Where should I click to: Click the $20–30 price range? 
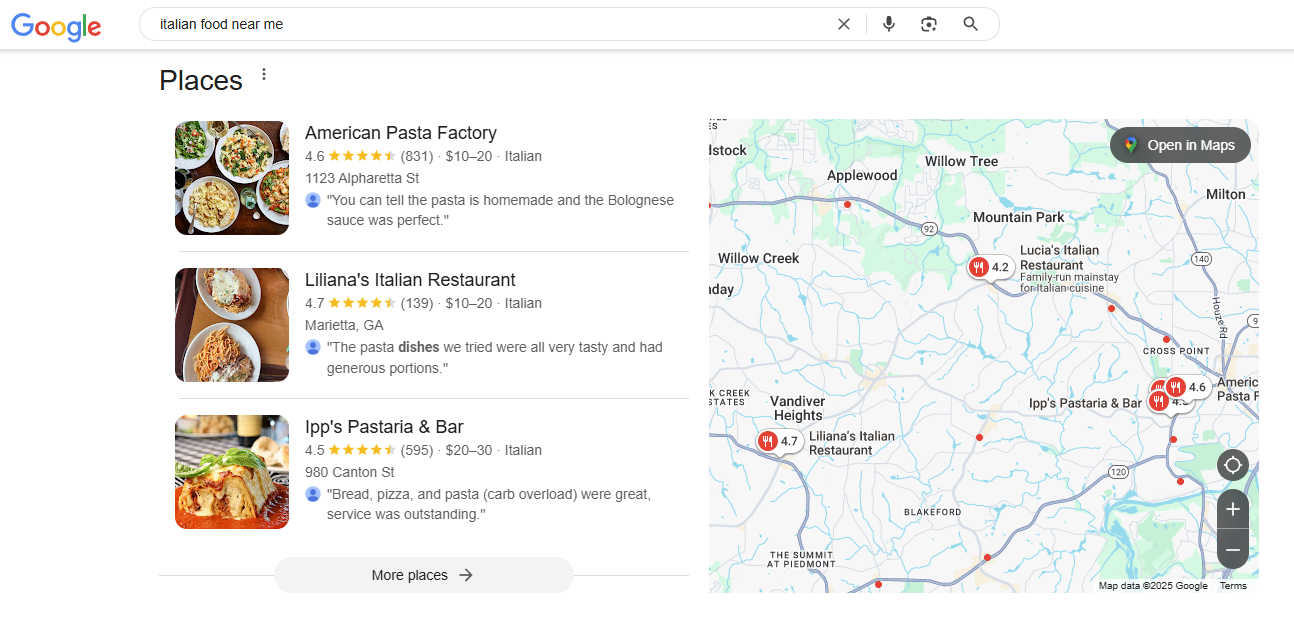(x=469, y=450)
